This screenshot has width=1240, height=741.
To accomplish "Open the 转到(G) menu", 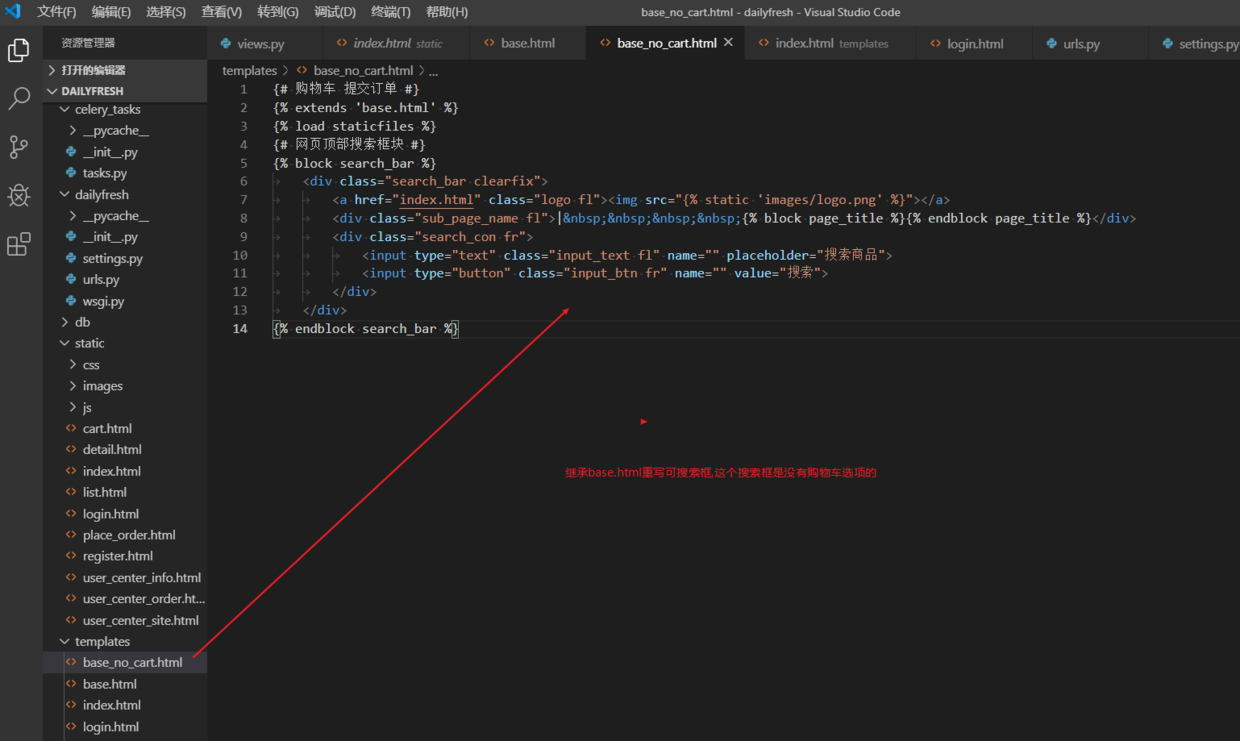I will click(x=278, y=12).
